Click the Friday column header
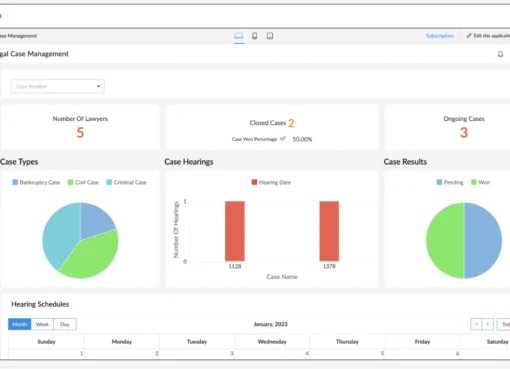Viewport: 510px width, 369px height. tap(422, 342)
